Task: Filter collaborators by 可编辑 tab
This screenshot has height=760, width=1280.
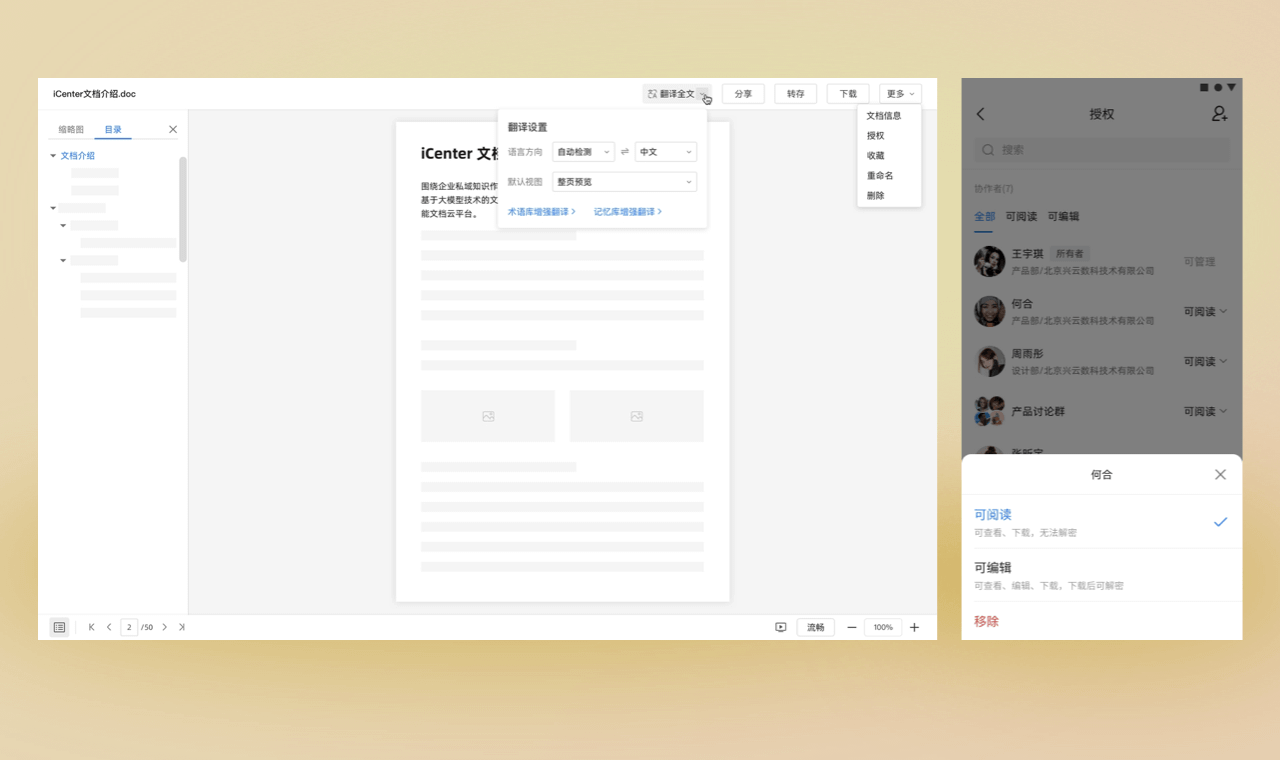Action: [1063, 216]
